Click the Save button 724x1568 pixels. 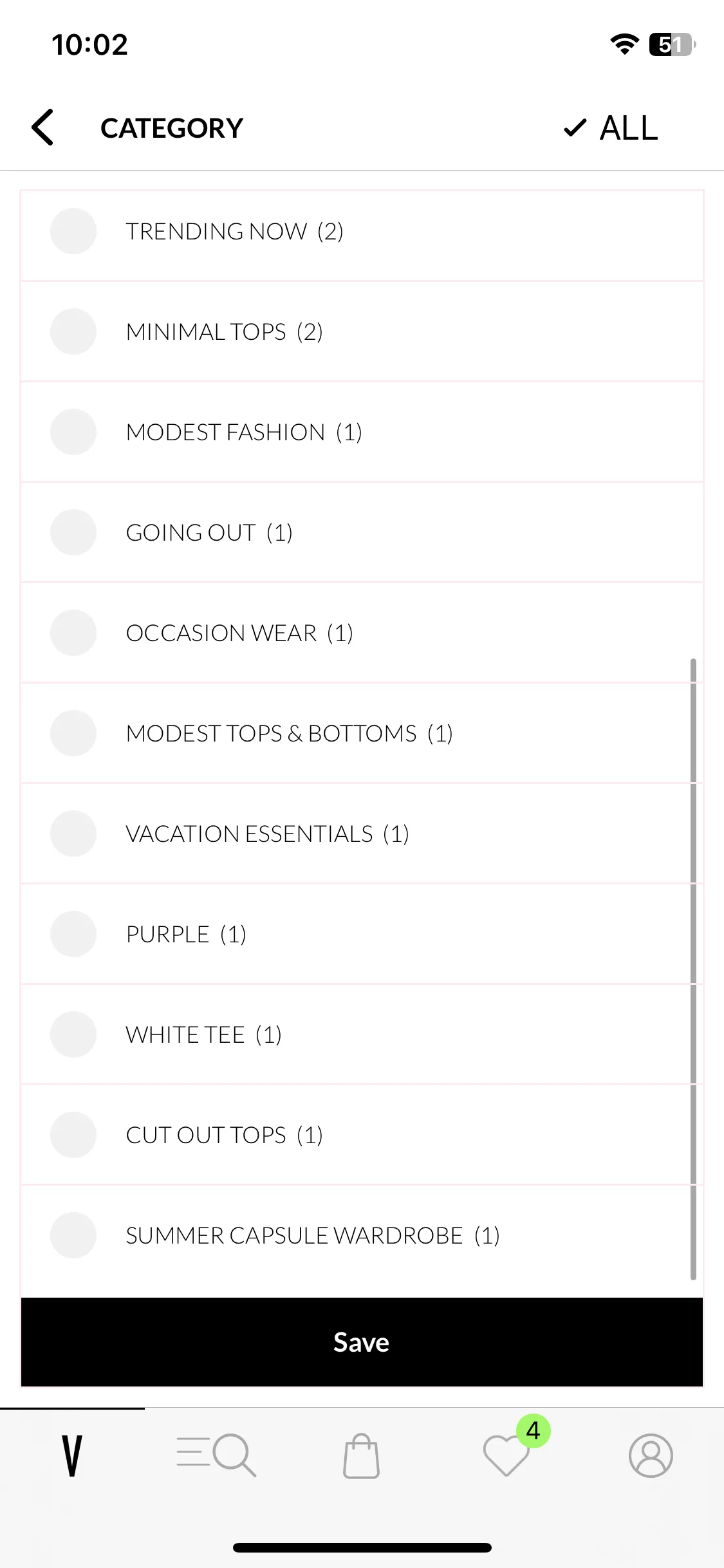[362, 1342]
